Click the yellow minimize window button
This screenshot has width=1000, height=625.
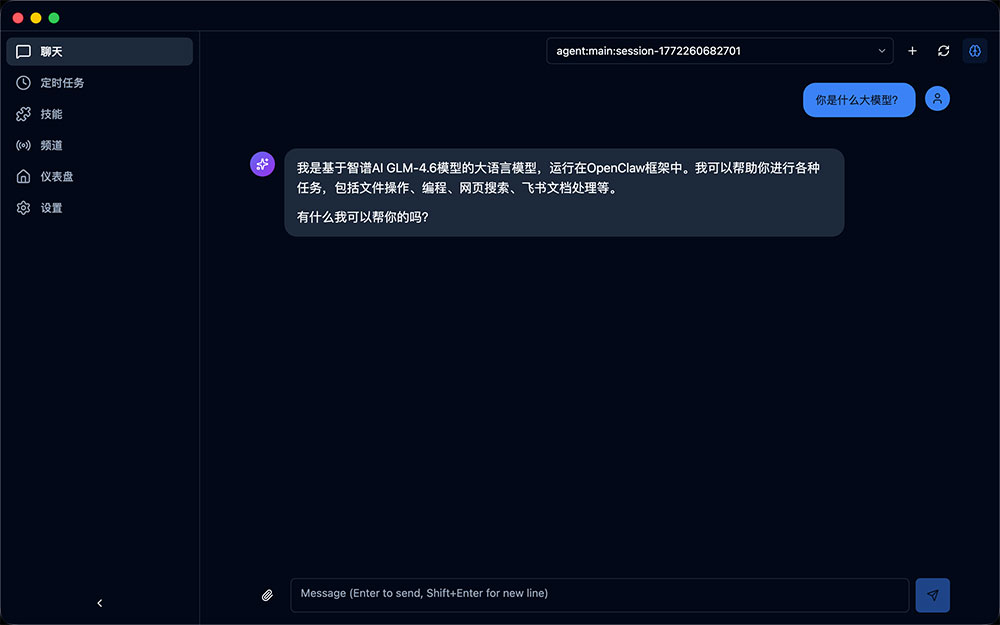click(36, 18)
